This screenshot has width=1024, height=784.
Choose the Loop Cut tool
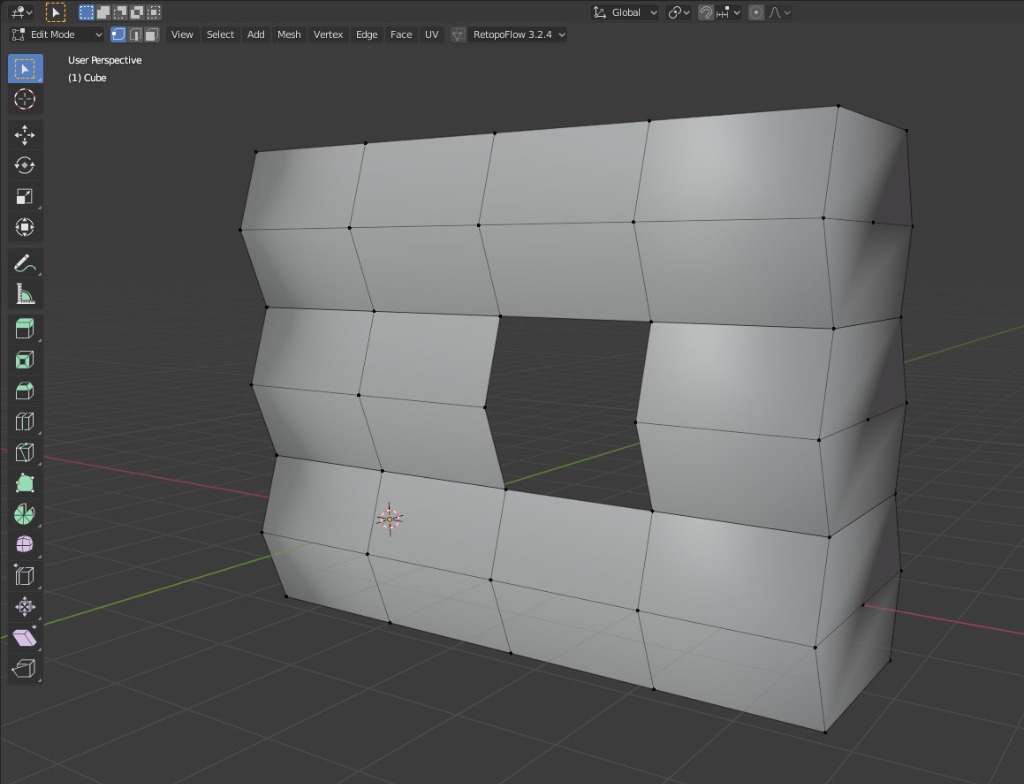point(25,422)
